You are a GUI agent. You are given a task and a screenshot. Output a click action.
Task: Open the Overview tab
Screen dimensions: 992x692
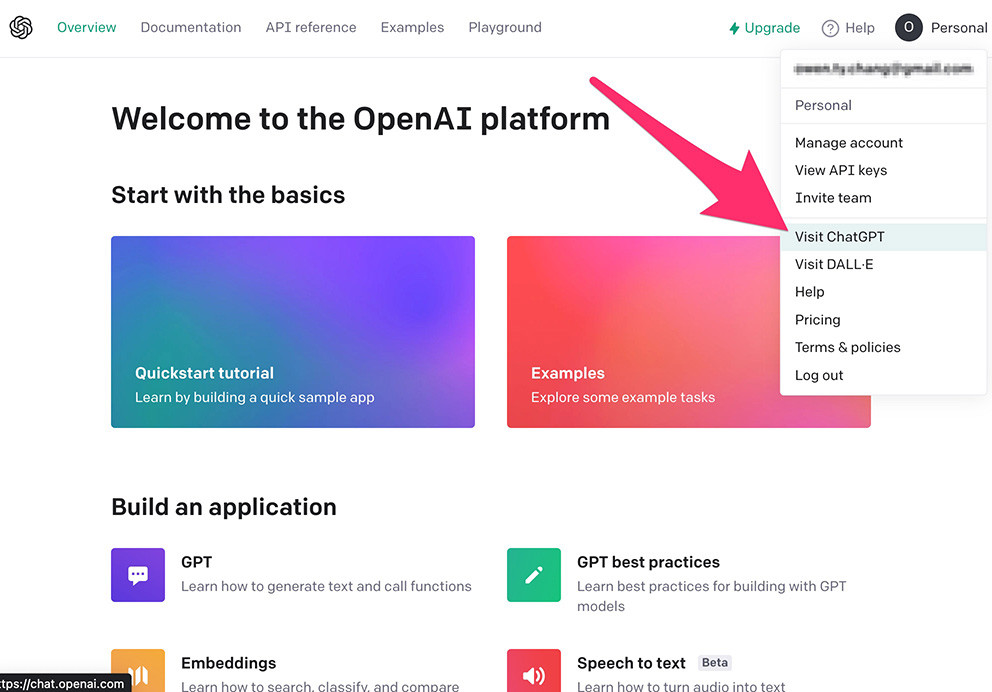click(x=87, y=27)
